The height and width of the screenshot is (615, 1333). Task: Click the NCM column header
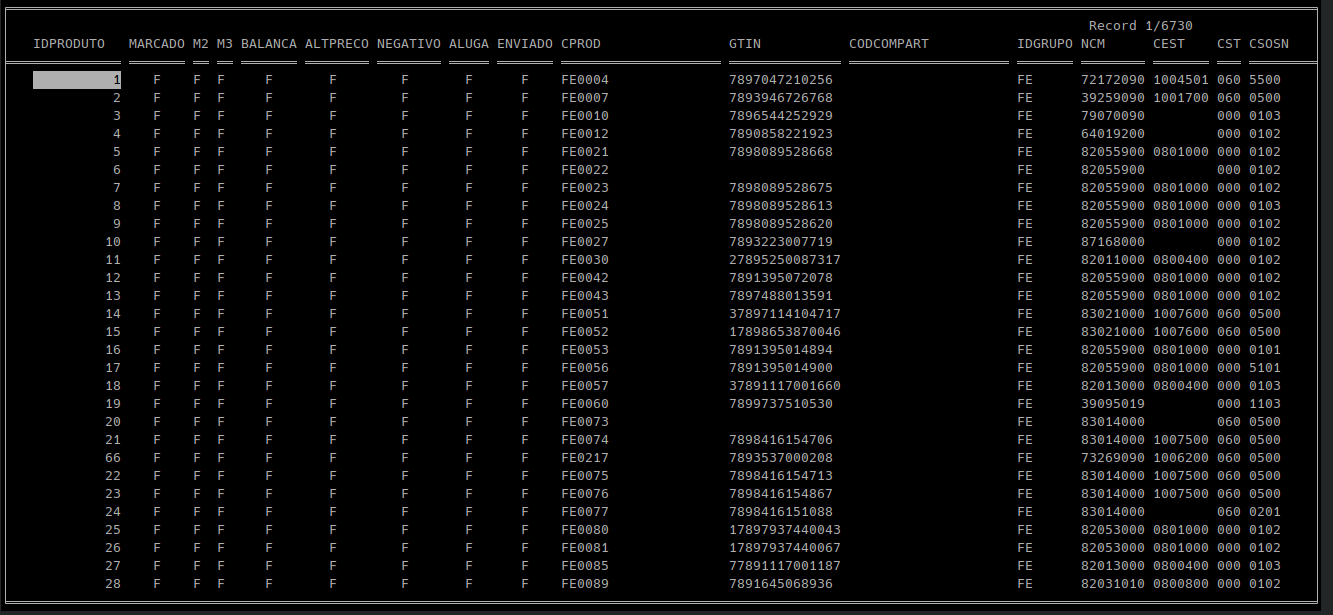[1093, 44]
